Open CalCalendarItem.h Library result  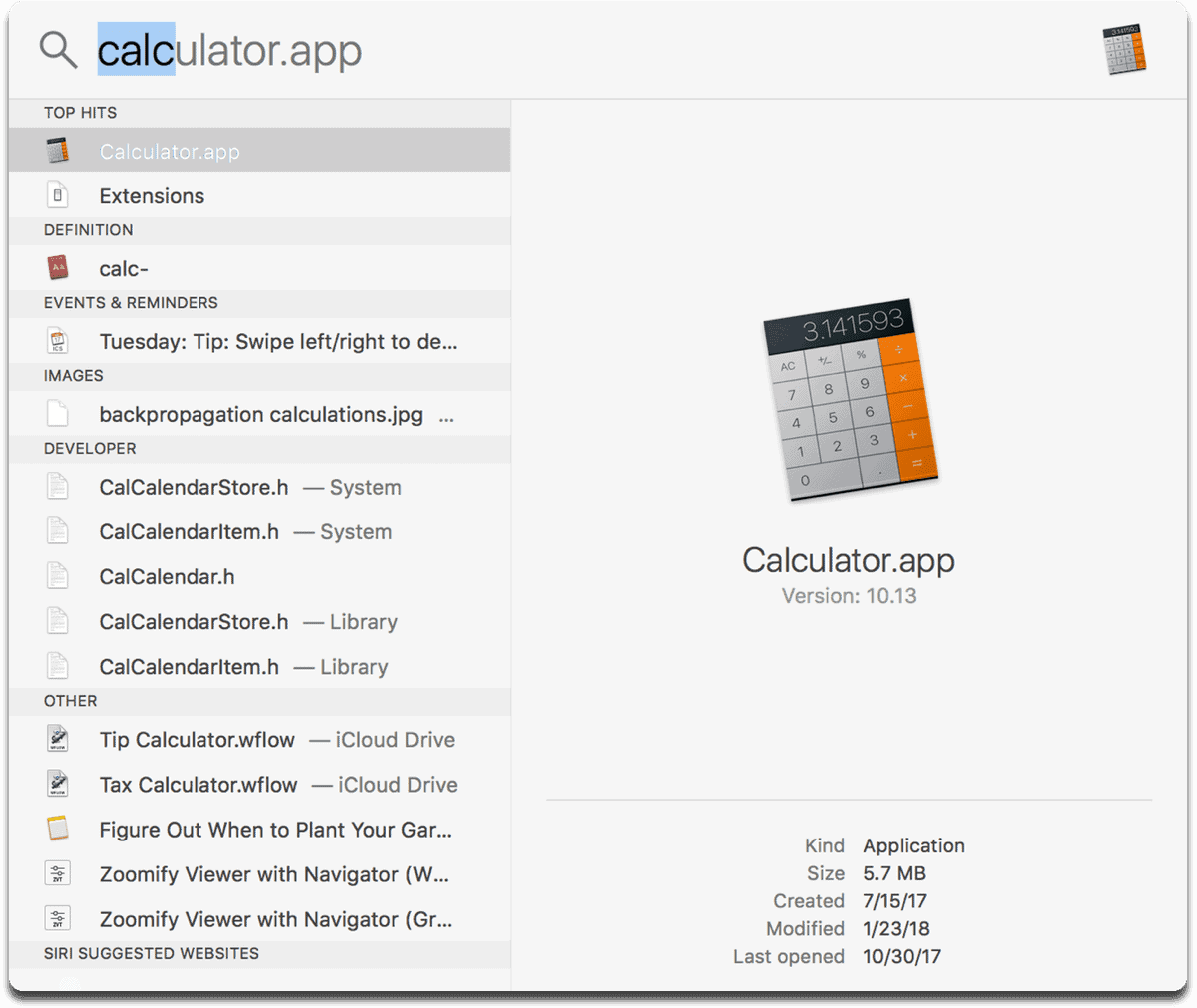(x=259, y=666)
